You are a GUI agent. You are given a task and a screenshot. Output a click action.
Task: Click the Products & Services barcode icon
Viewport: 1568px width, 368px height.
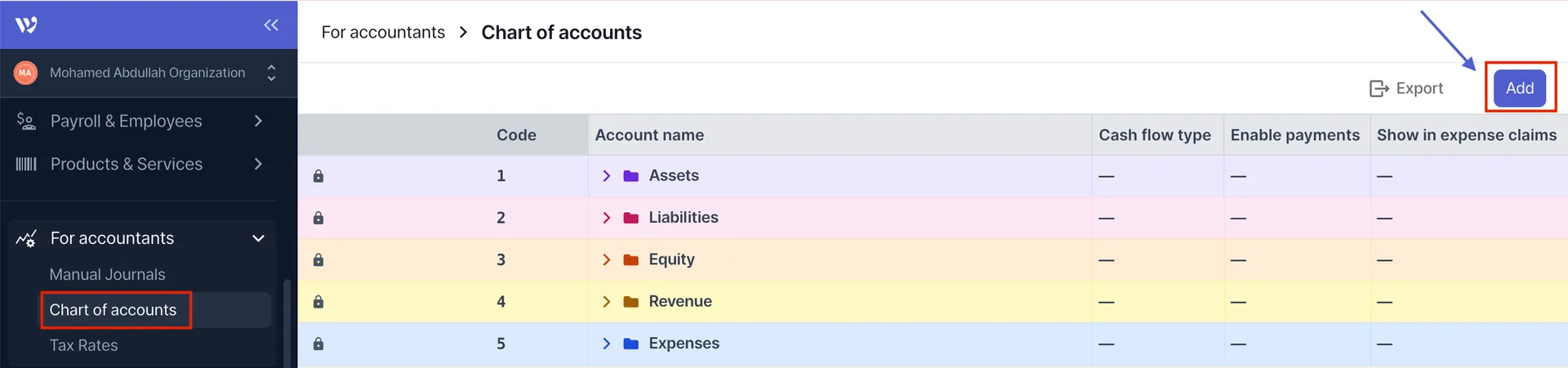(26, 164)
